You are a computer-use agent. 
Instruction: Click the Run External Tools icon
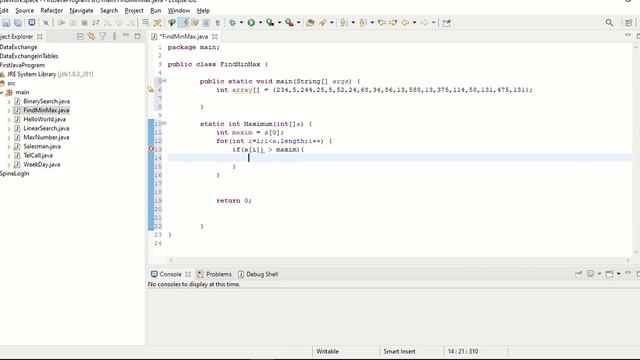(289, 23)
